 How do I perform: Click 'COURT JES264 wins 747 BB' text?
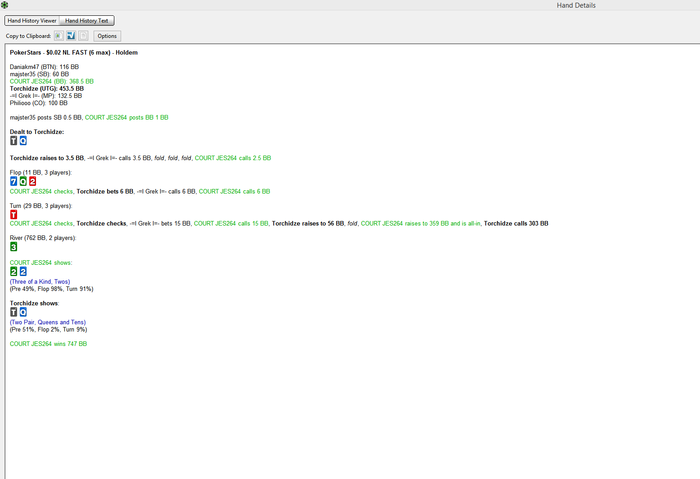[x=49, y=344]
